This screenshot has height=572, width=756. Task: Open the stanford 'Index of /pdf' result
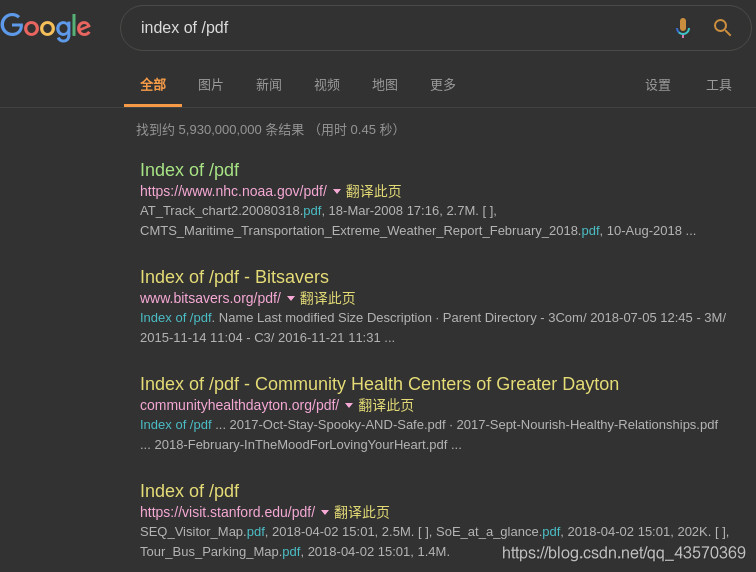(x=189, y=491)
